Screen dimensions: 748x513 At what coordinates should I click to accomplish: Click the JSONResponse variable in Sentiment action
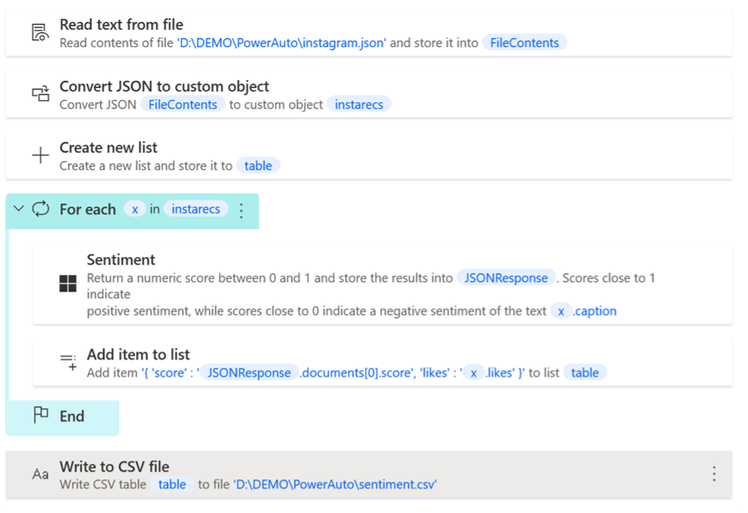[505, 278]
